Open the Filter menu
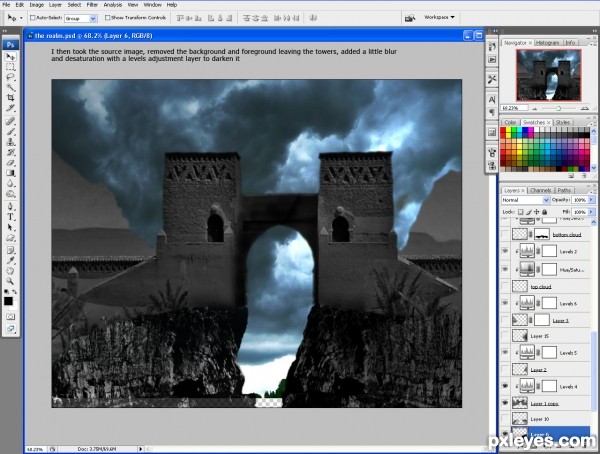This screenshot has width=600, height=454. point(92,5)
